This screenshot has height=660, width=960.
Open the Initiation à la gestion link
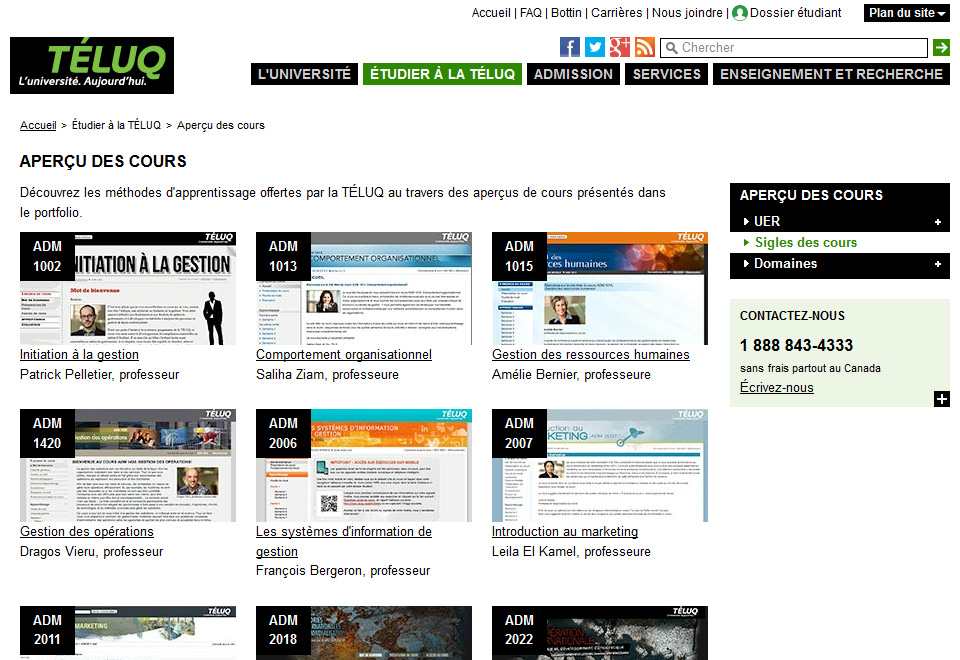[79, 354]
